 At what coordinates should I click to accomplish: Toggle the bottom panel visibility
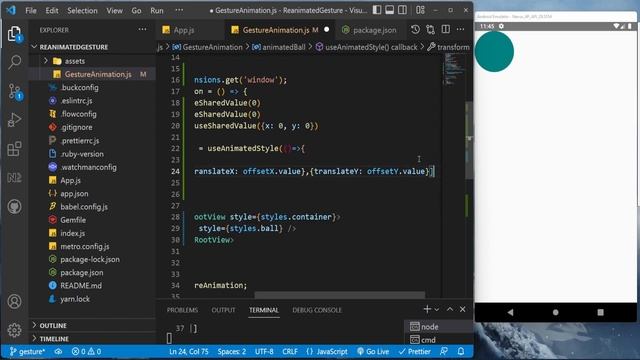390,10
